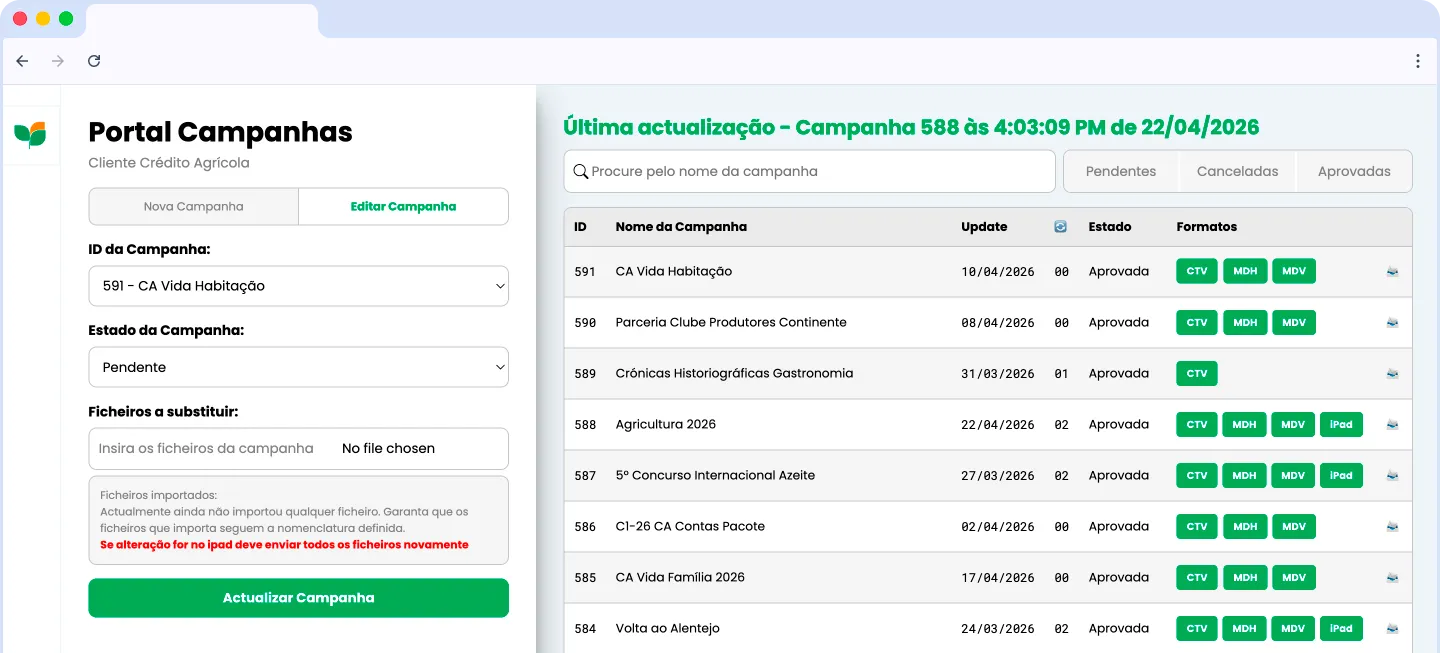Click the action icon for campaign 588

(1392, 425)
